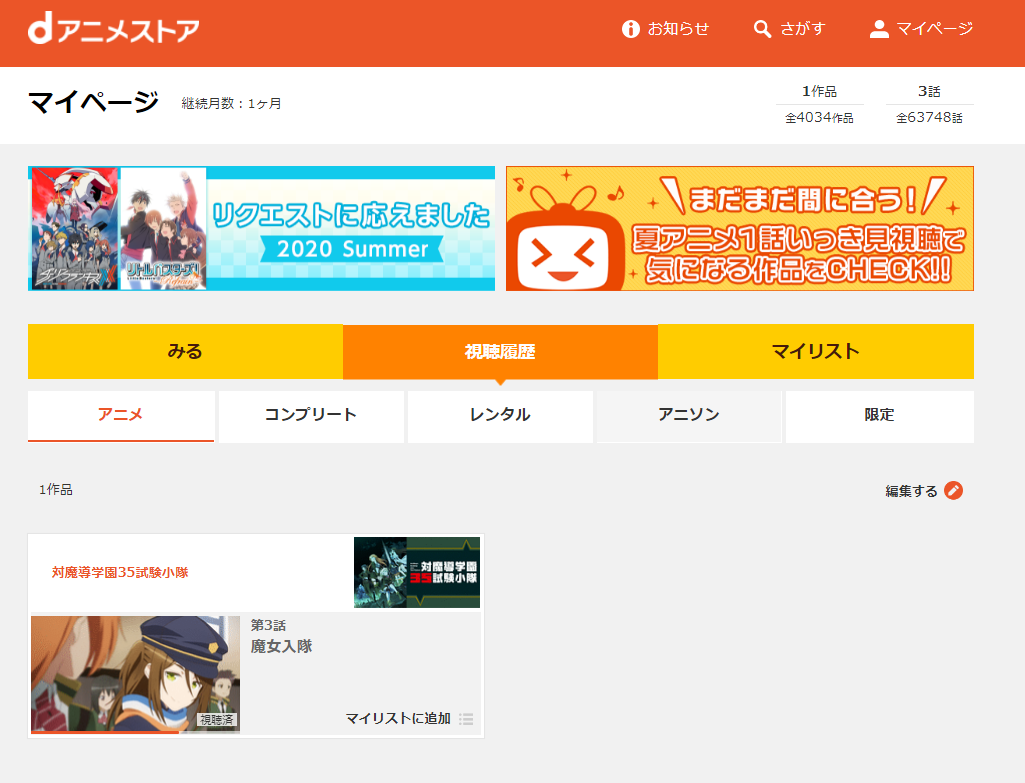Select the コンプリート sub-tab
The height and width of the screenshot is (783, 1025).
click(x=311, y=416)
